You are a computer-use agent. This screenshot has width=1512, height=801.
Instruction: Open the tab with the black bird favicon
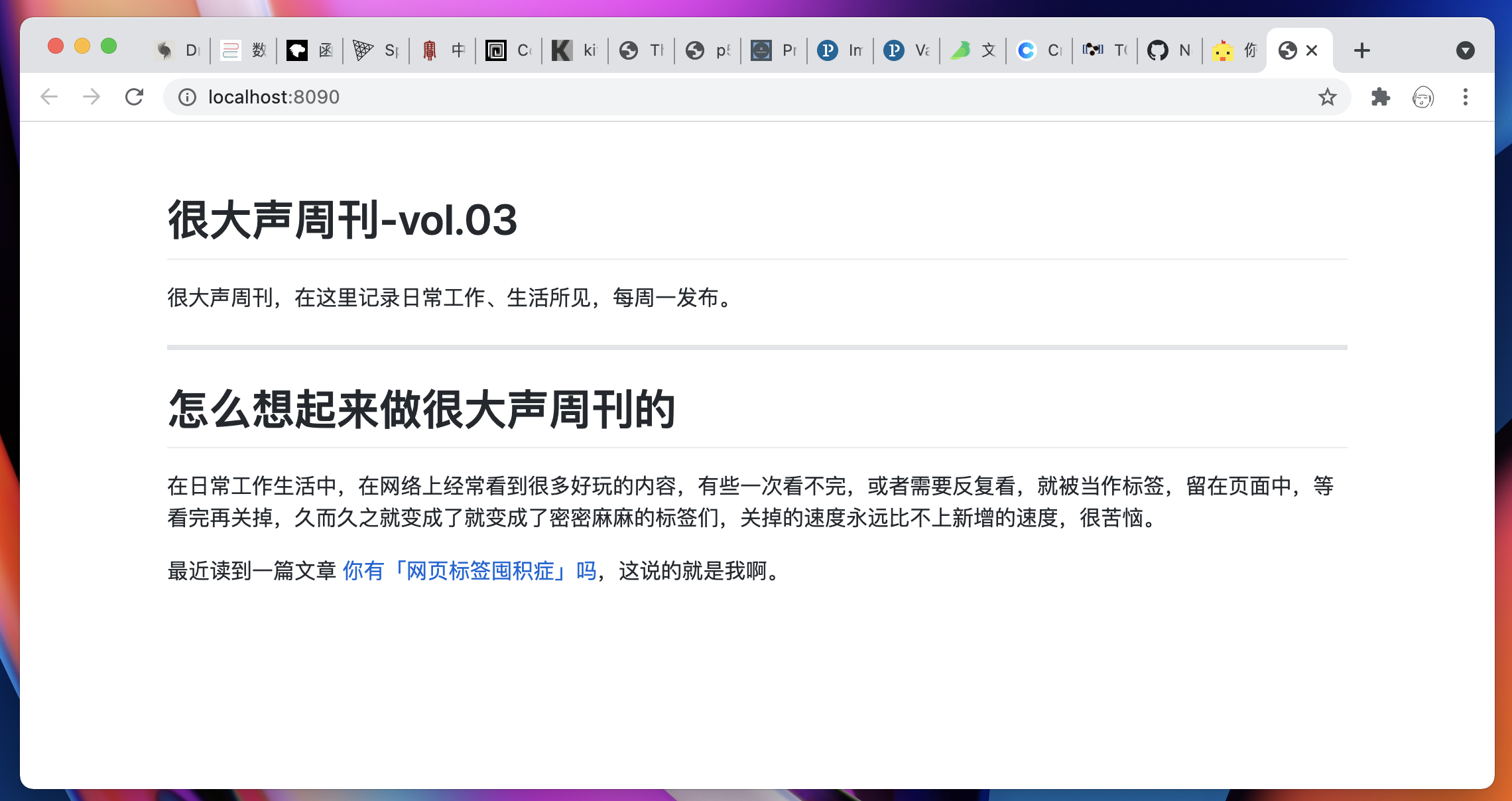pyautogui.click(x=310, y=50)
